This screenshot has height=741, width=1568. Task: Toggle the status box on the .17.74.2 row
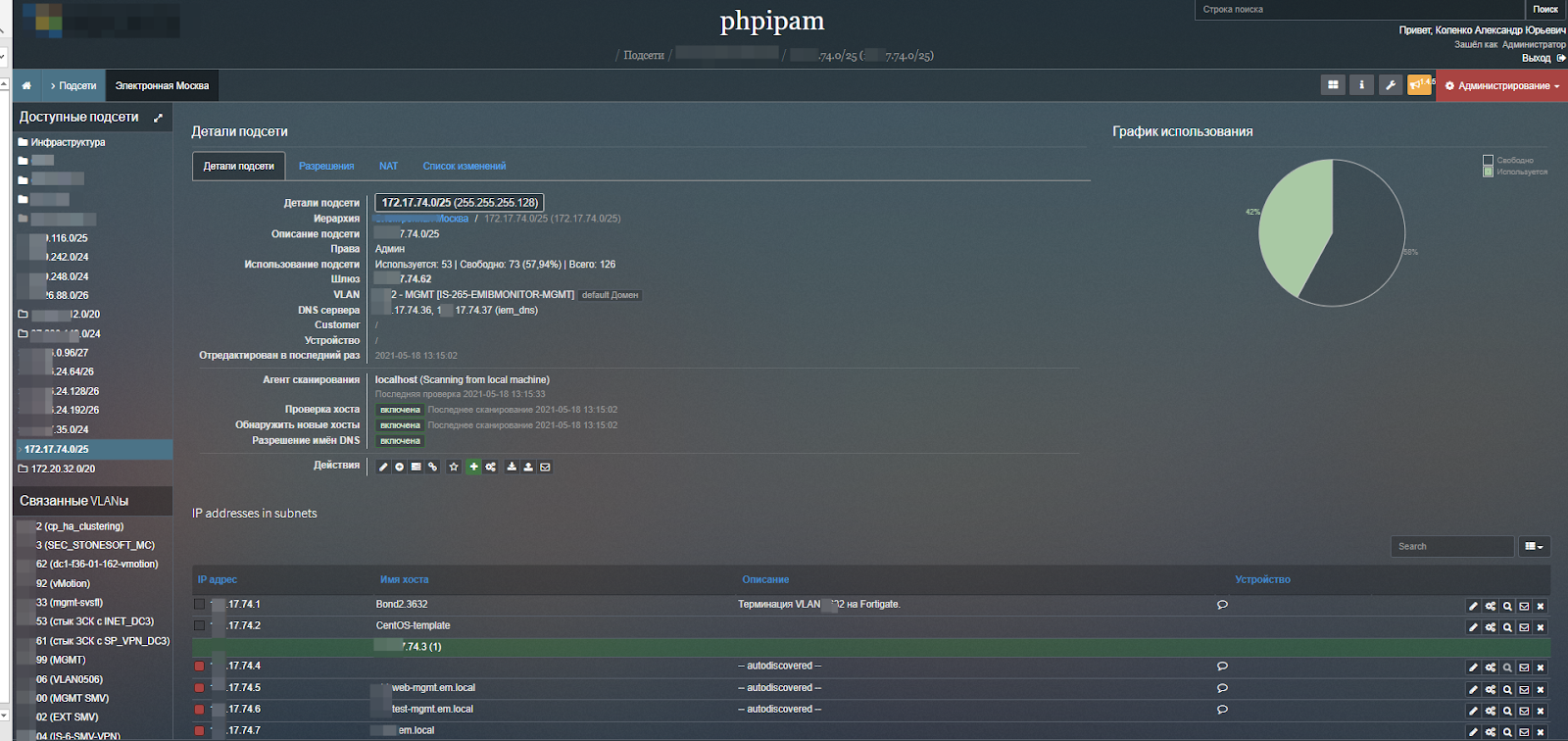tap(200, 625)
